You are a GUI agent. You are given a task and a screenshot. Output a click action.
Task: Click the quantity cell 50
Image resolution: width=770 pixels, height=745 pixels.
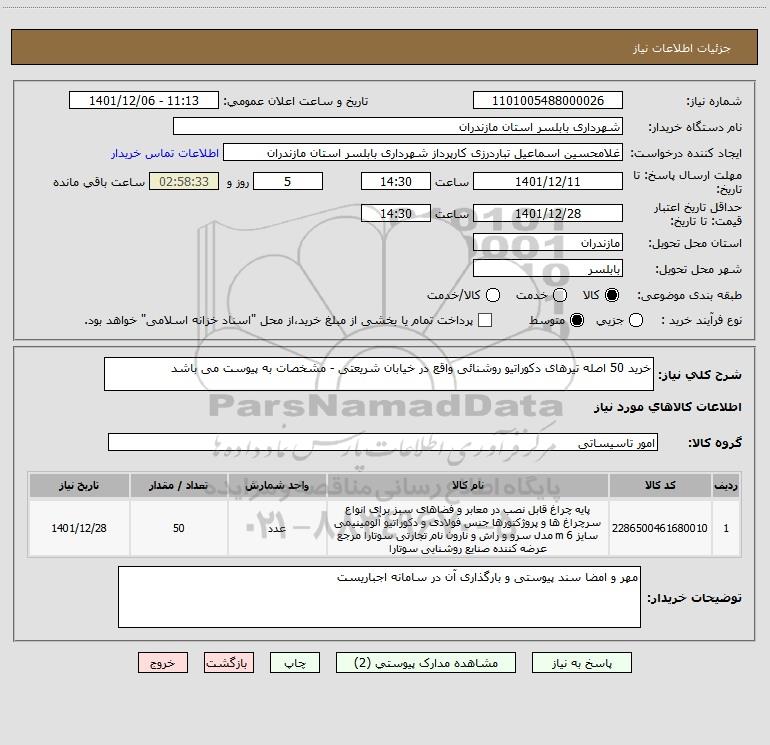(x=179, y=528)
